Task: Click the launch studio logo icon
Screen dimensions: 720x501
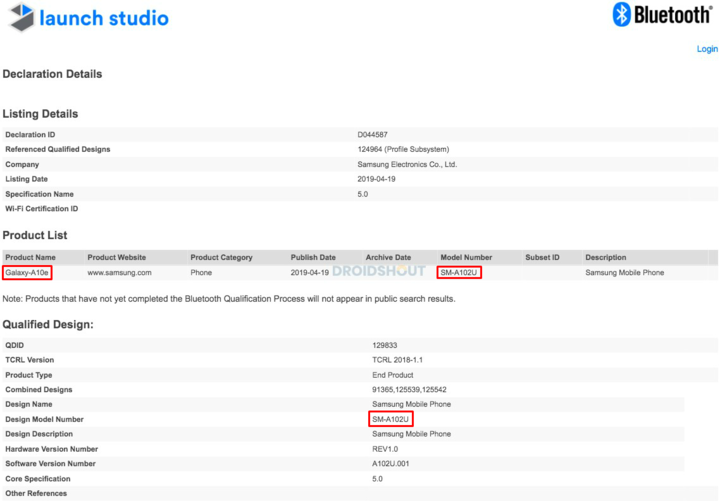Action: point(20,17)
